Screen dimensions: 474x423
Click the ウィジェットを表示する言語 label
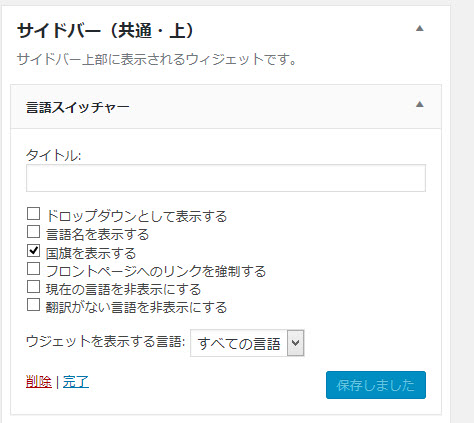click(x=105, y=342)
